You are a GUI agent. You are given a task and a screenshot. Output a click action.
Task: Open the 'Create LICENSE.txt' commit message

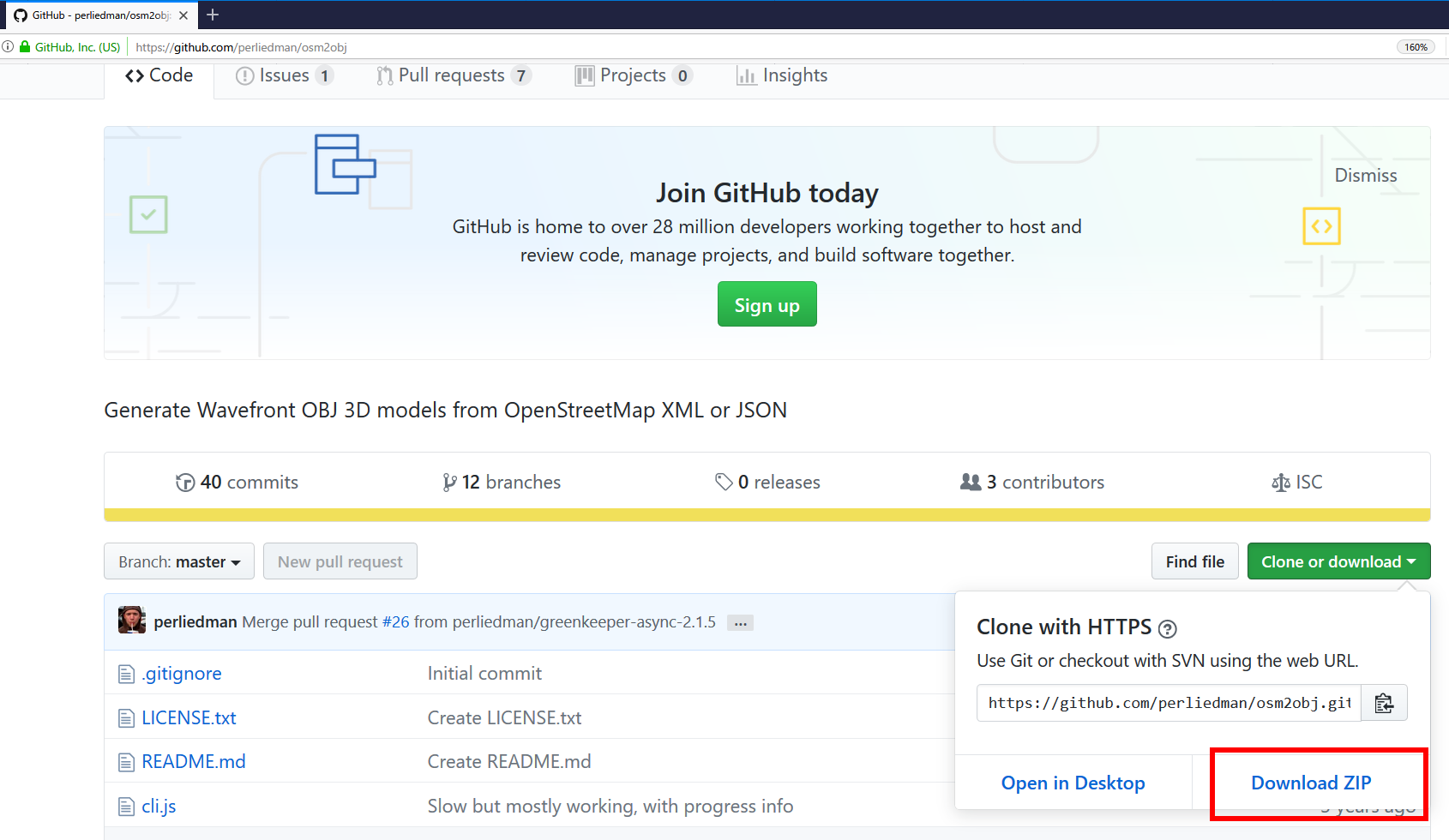click(x=504, y=717)
